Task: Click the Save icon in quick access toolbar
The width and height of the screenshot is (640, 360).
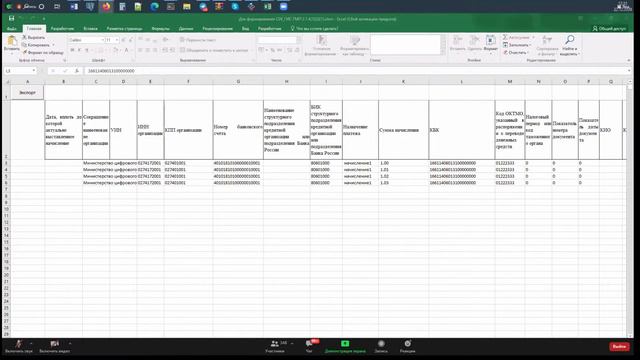Action: tap(11, 18)
